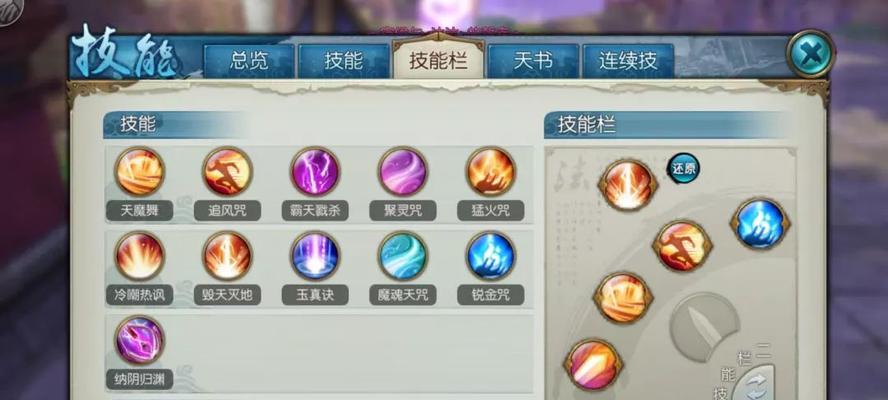Image resolution: width=888 pixels, height=400 pixels.
Task: Select the 魔魂天咒 teal skill icon
Action: 403,256
